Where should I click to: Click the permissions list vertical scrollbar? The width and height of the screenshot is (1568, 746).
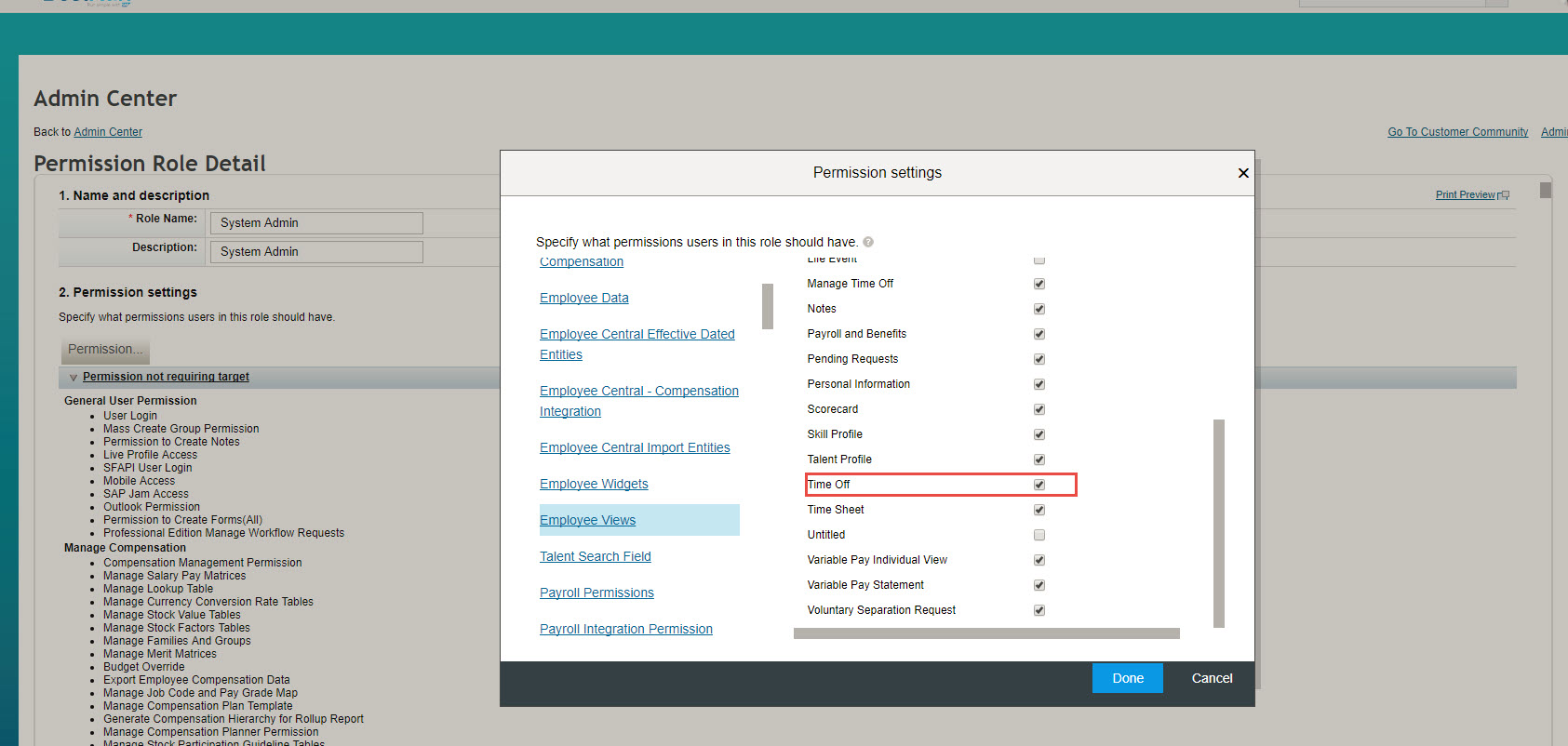(1219, 524)
